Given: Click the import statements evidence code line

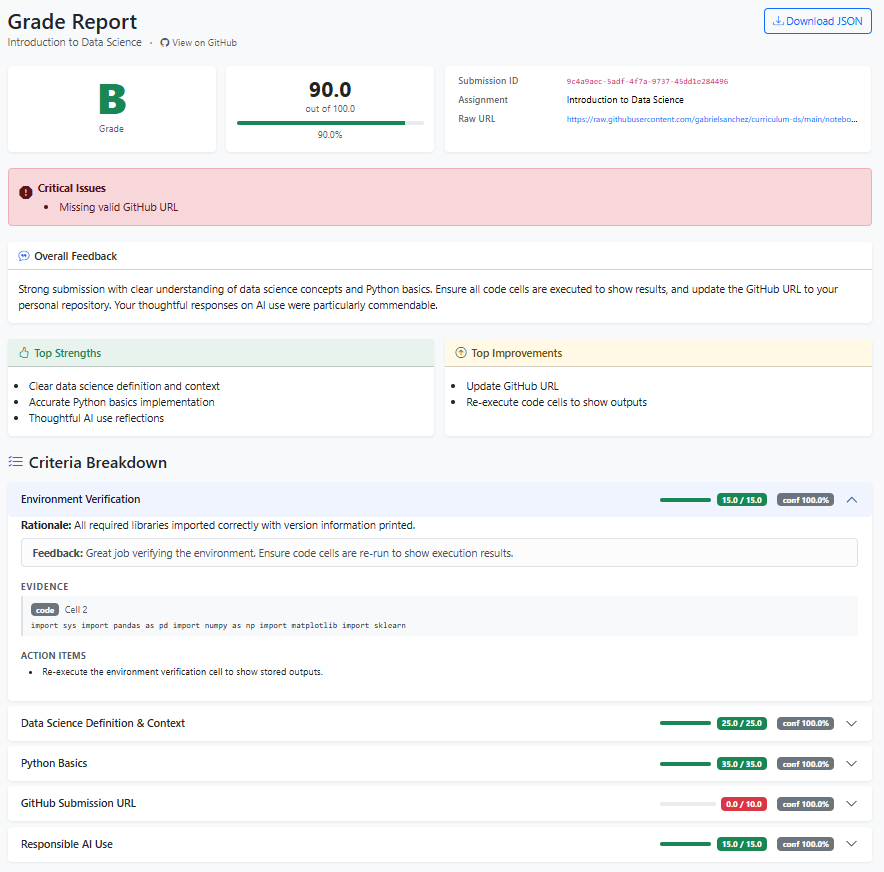Looking at the screenshot, I should click(218, 626).
